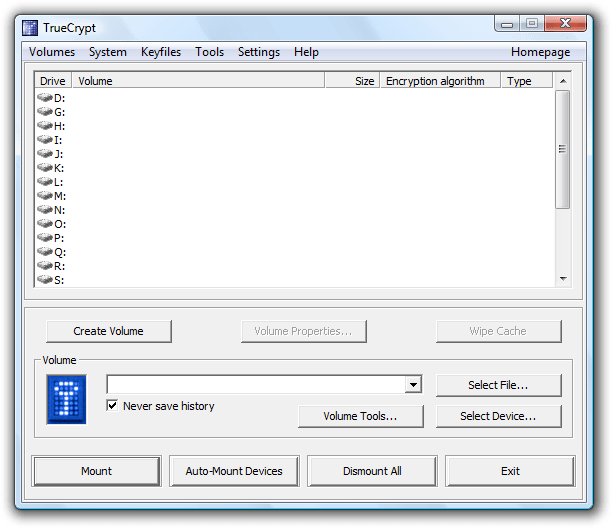Click the drive icon next to P:
Screen dimensions: 612x528
(45, 238)
